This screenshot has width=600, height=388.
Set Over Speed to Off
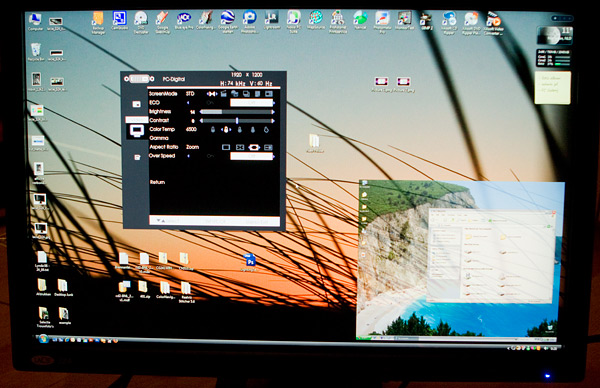251,156
